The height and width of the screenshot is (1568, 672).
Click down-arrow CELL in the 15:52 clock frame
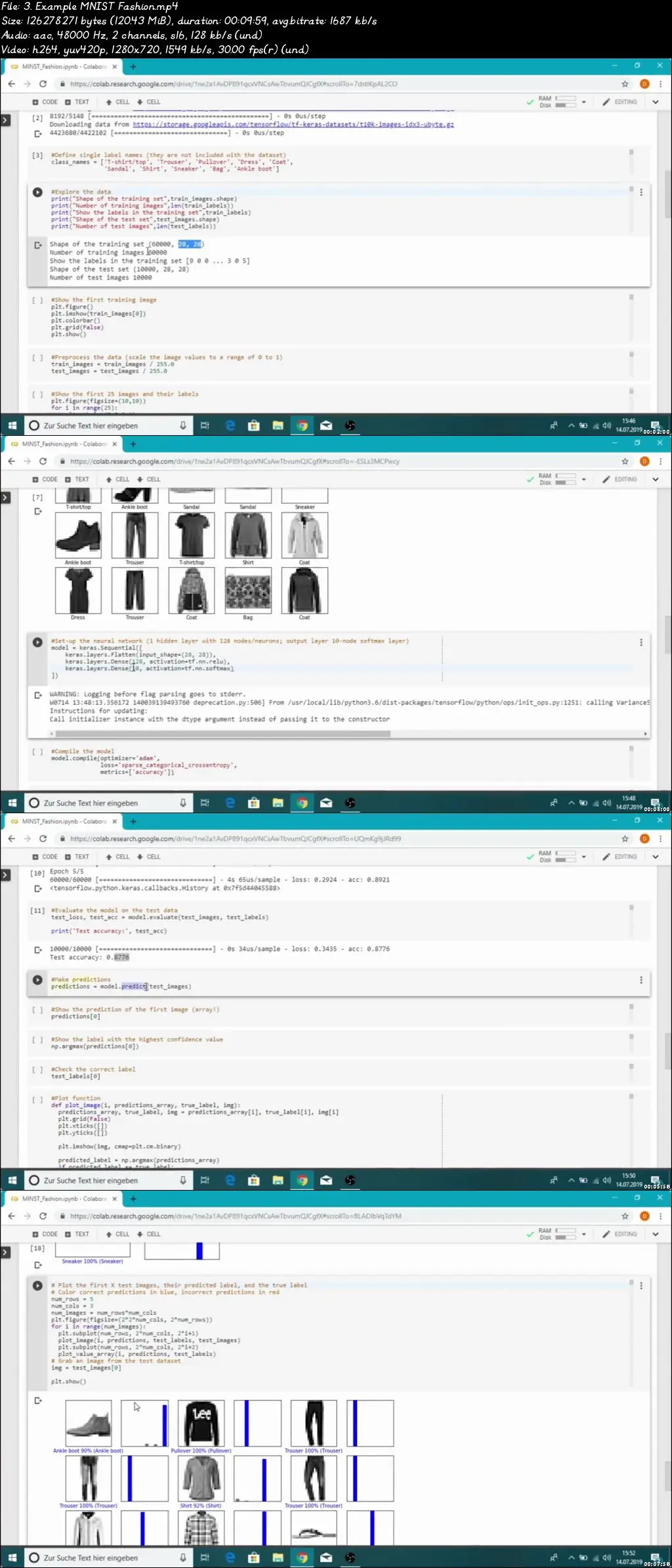tap(149, 1234)
